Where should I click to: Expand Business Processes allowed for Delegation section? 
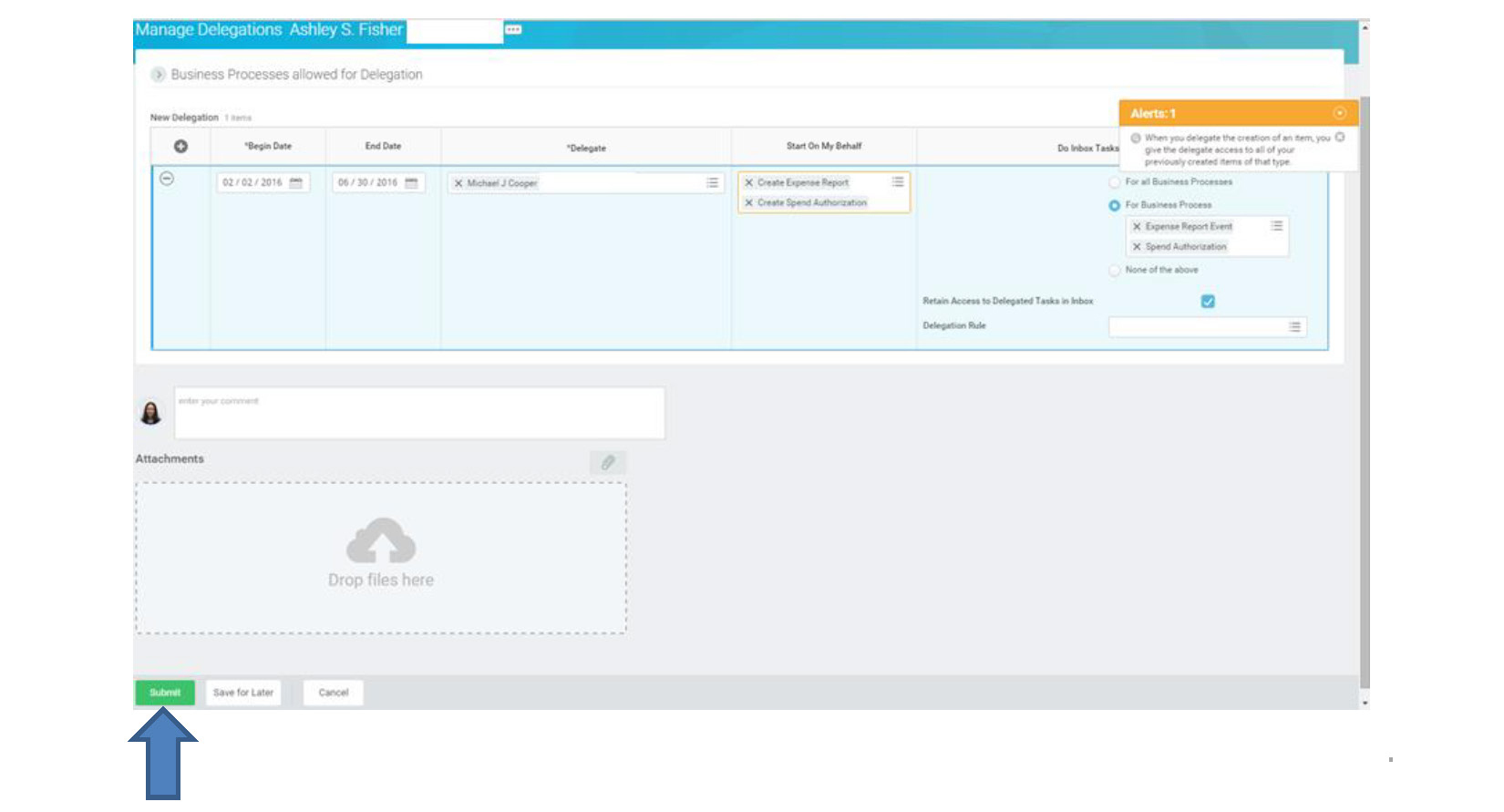[159, 75]
